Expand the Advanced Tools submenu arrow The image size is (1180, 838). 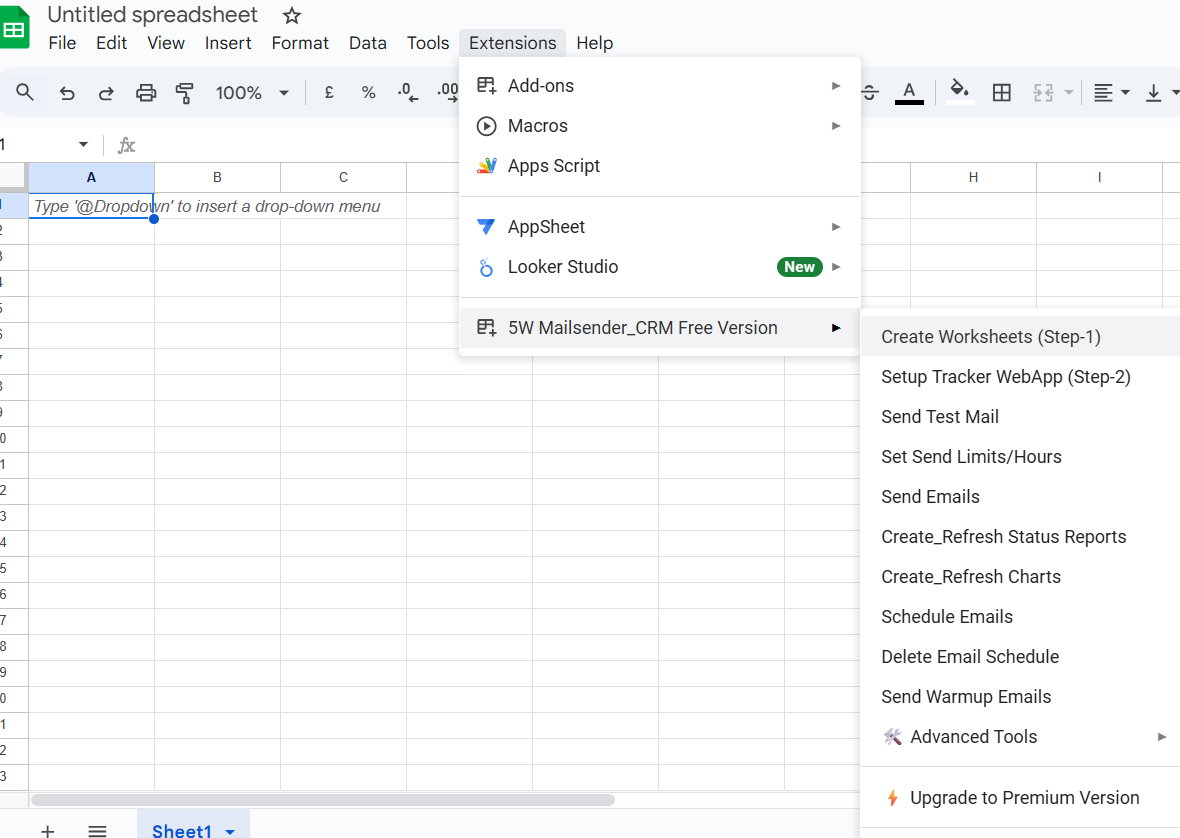1162,736
